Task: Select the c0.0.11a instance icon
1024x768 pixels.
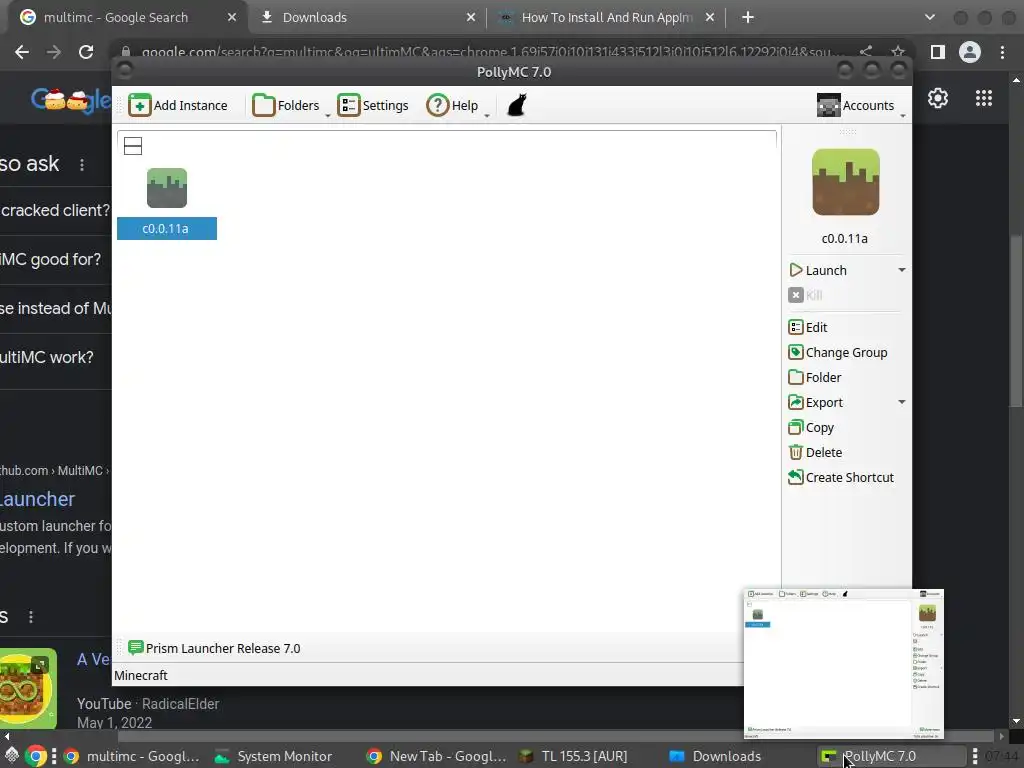Action: click(167, 188)
